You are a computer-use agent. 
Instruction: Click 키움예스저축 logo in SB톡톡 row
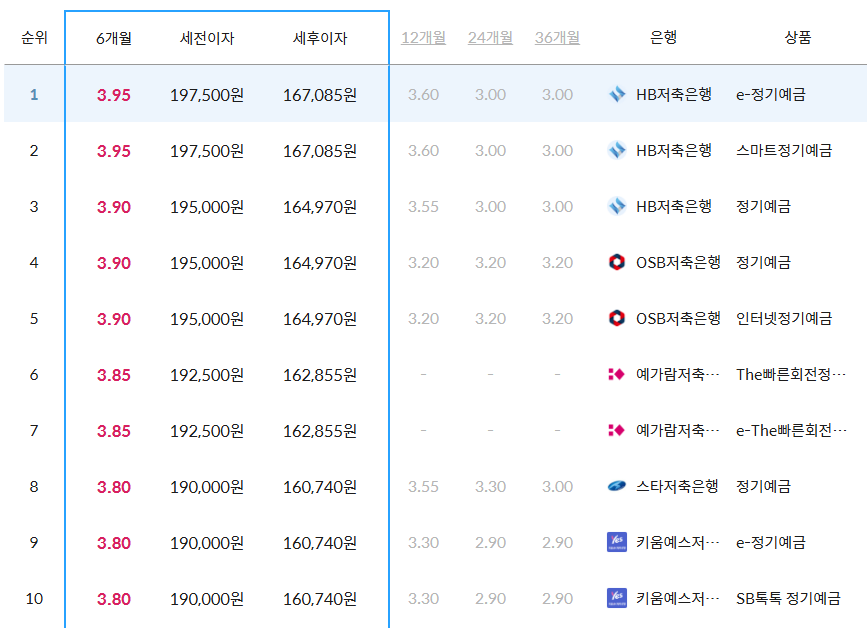(617, 598)
